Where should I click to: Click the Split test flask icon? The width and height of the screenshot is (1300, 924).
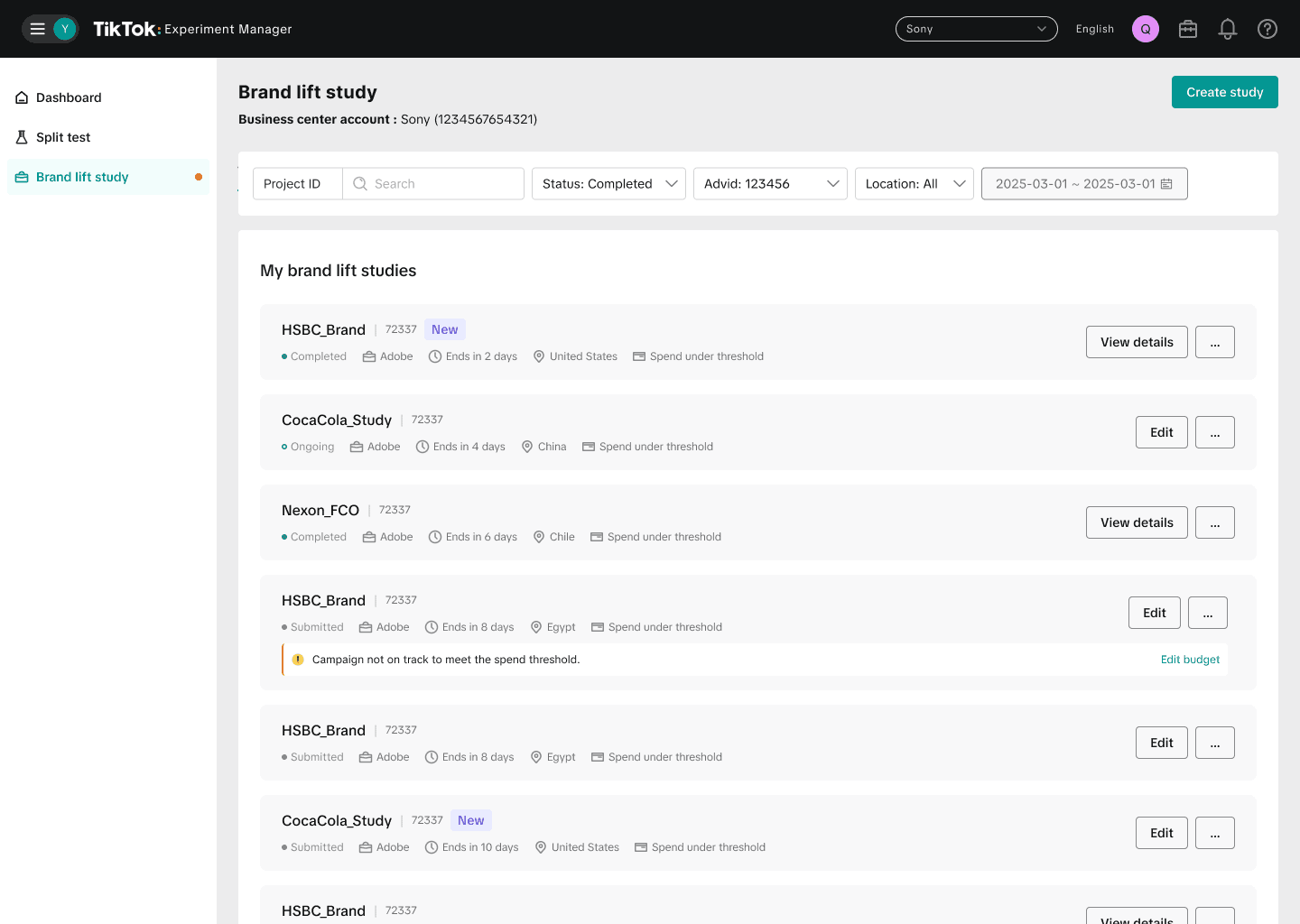(22, 137)
